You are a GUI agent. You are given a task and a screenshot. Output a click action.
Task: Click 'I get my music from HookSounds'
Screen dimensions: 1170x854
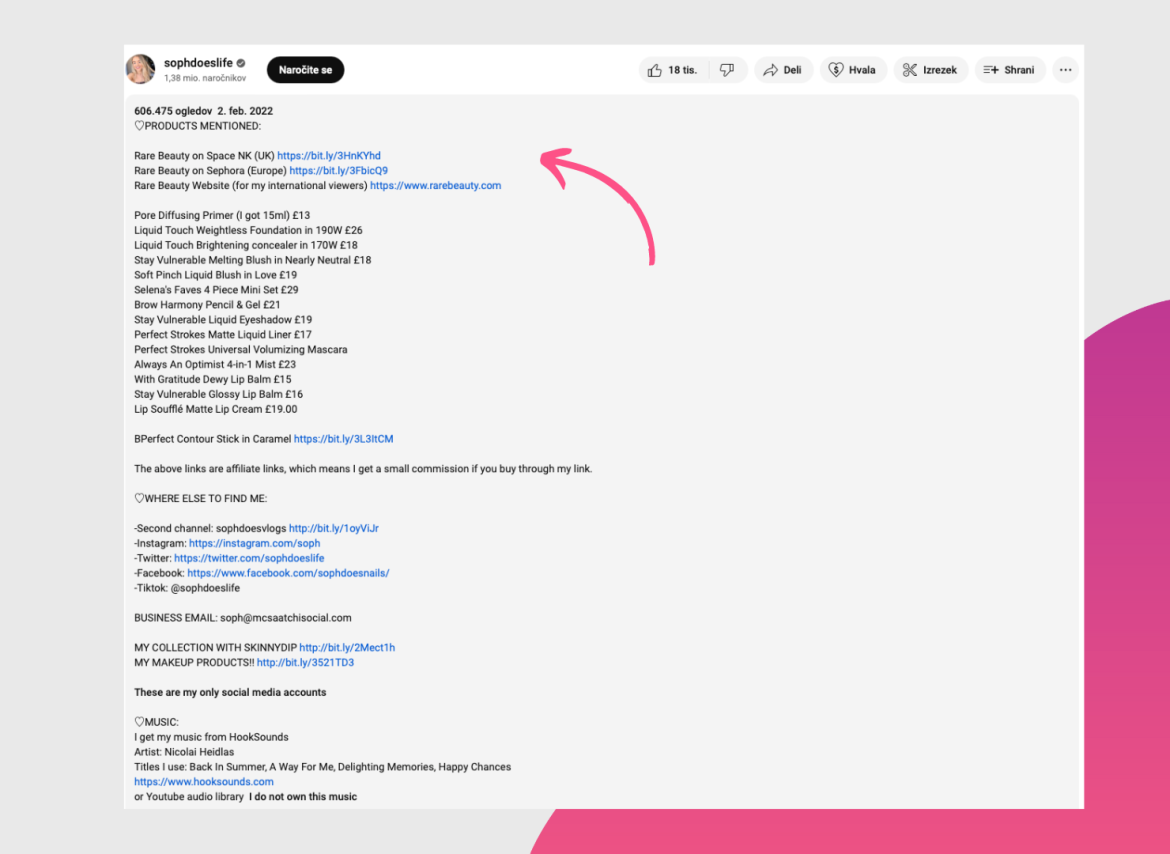tap(211, 738)
